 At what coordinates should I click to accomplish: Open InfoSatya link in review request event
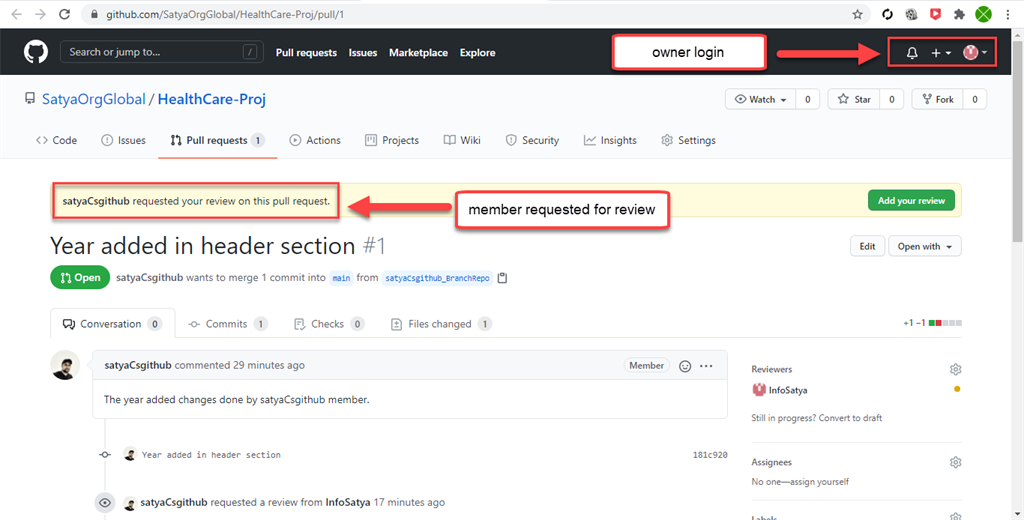348,502
